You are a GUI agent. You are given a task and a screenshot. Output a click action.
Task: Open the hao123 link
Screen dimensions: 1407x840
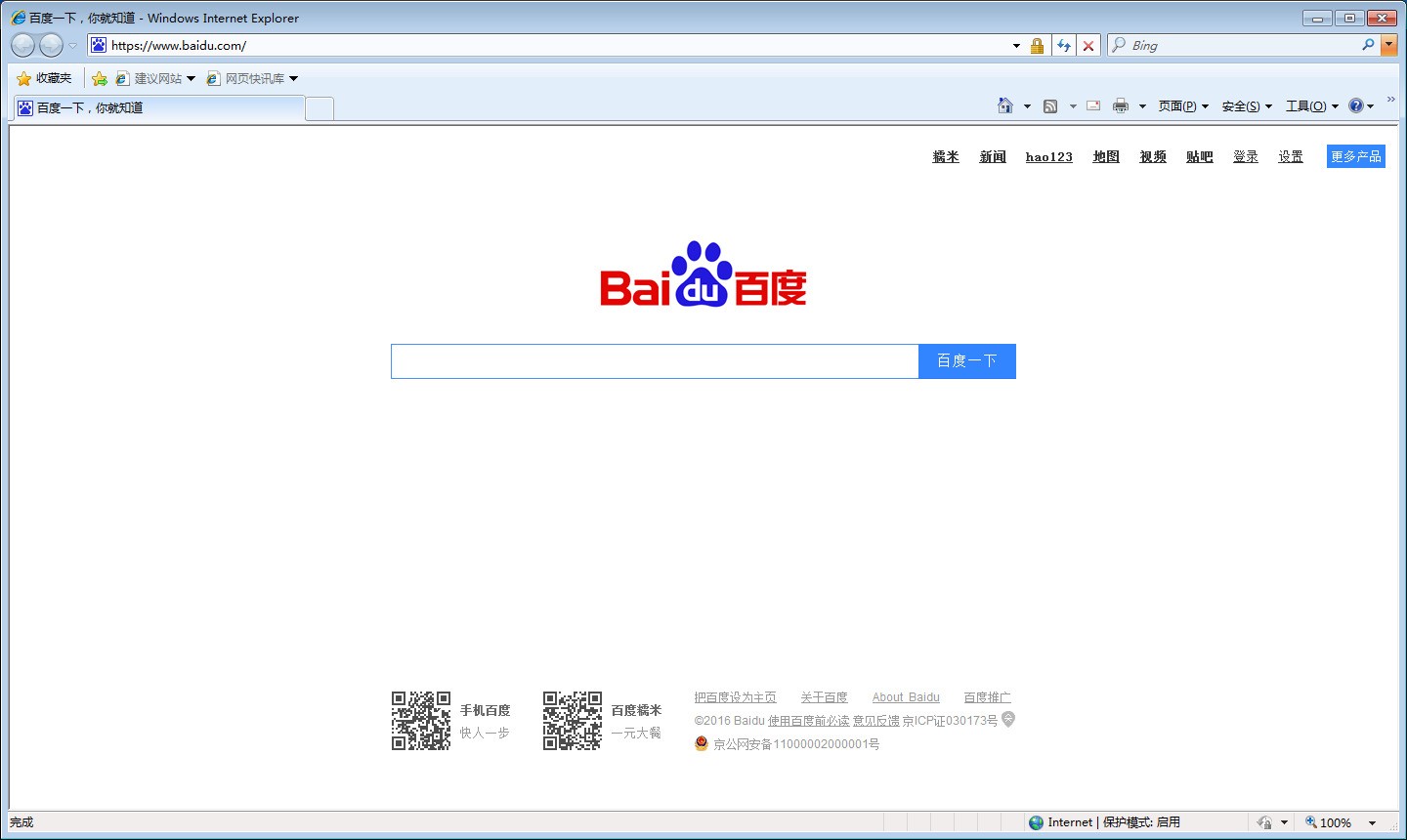click(1048, 156)
